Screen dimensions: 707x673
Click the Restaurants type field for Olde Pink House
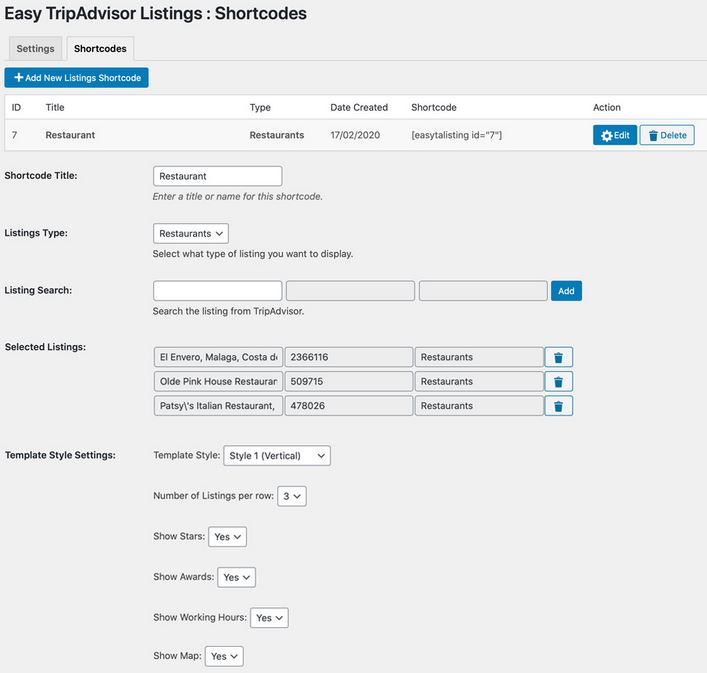479,381
